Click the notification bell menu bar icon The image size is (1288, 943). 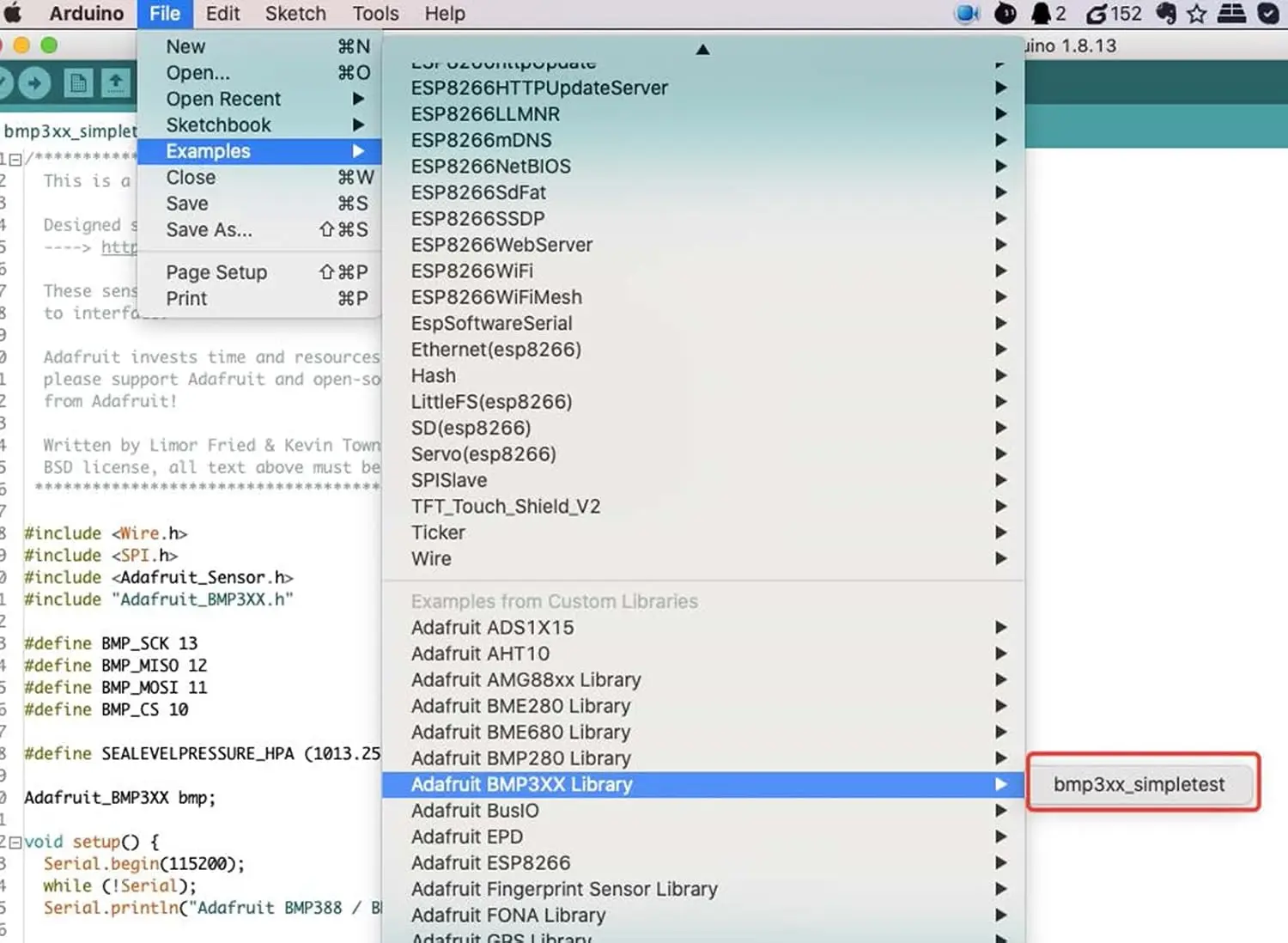pos(1041,13)
